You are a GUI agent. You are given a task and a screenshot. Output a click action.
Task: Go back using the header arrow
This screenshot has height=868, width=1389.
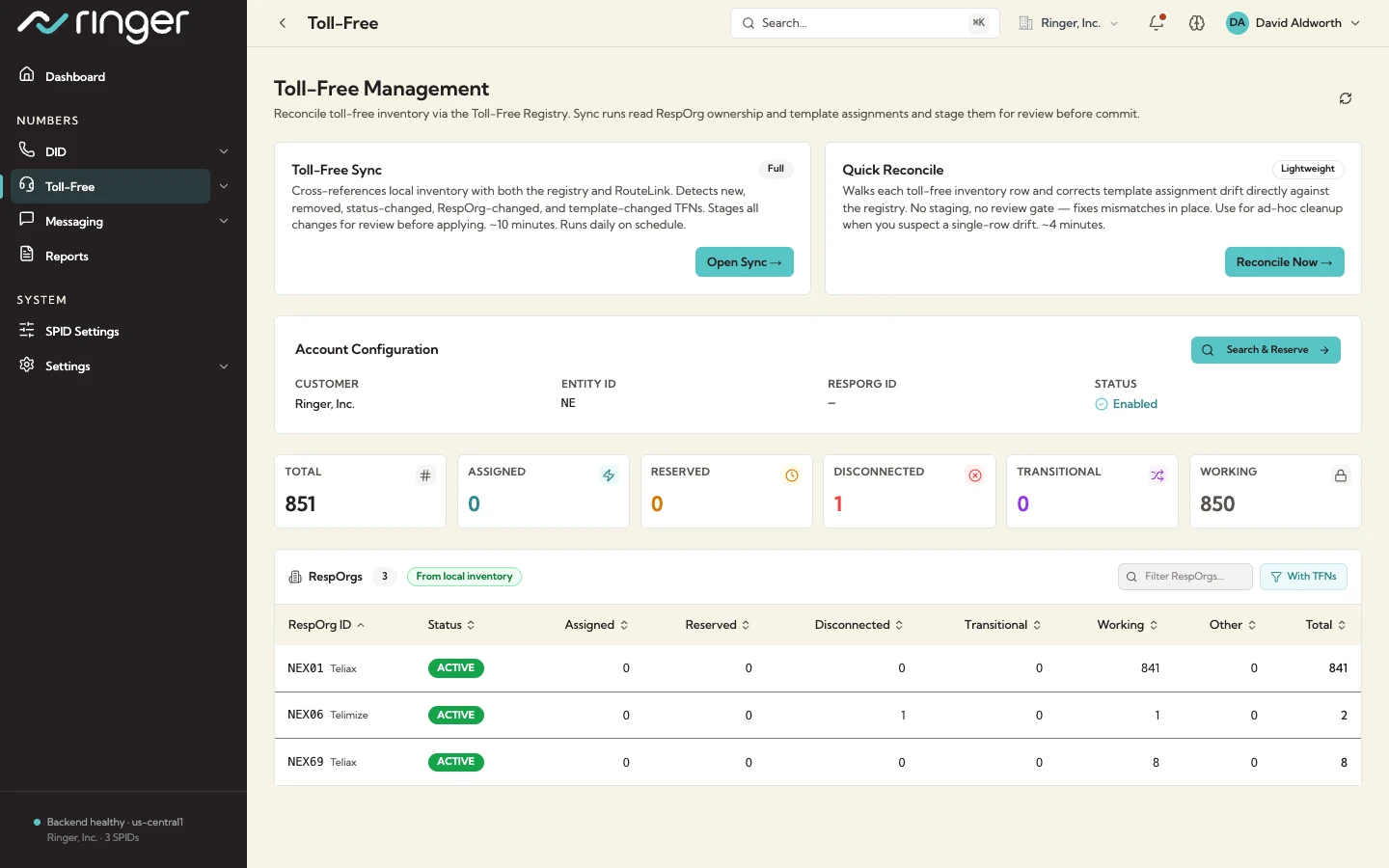(x=283, y=23)
